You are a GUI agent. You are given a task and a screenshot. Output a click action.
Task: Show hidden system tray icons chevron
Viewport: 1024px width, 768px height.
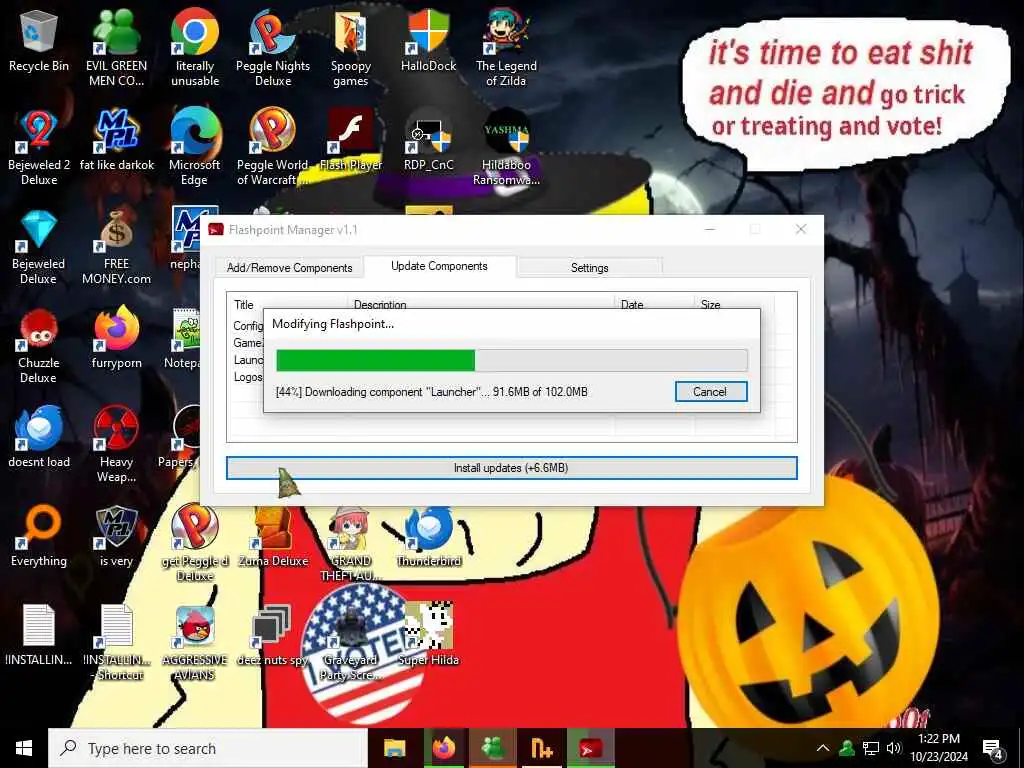point(823,748)
